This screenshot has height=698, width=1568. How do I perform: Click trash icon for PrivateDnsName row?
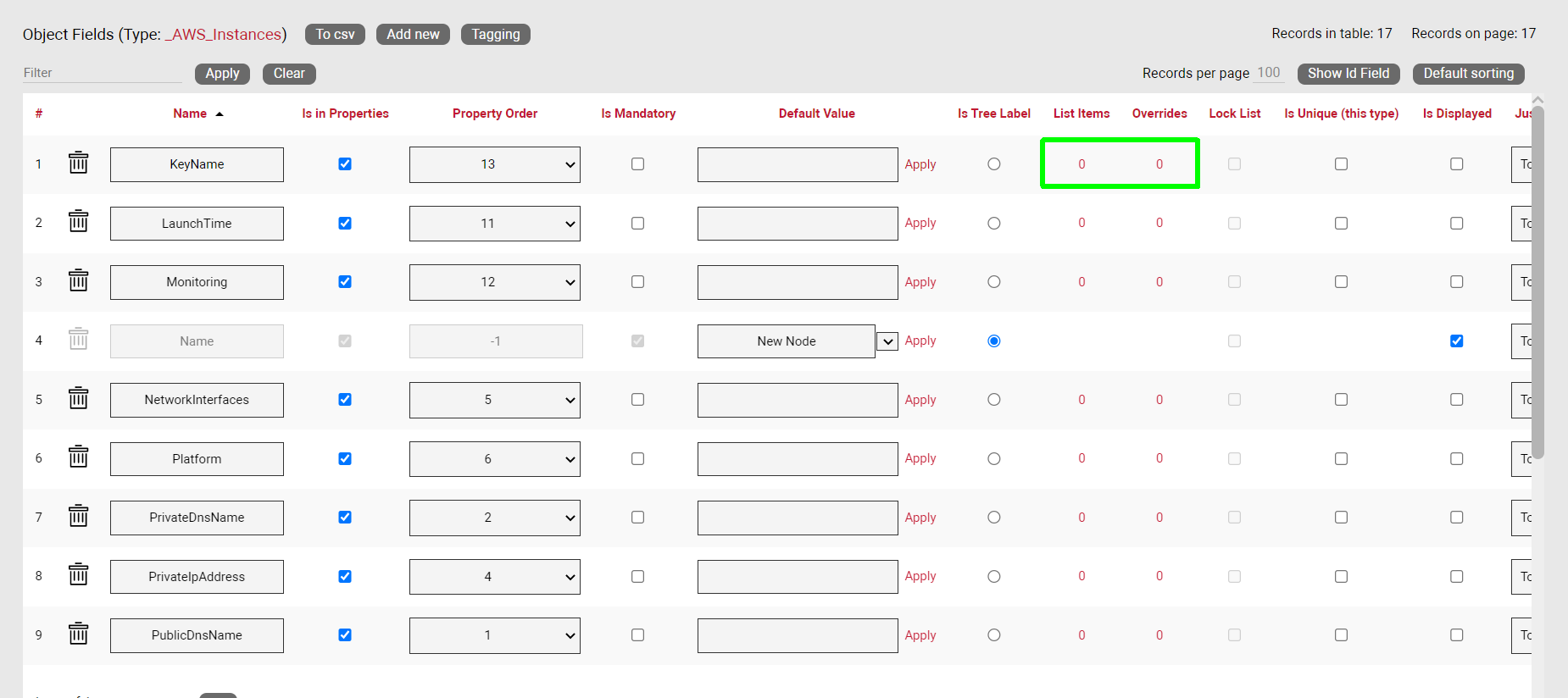pos(78,516)
